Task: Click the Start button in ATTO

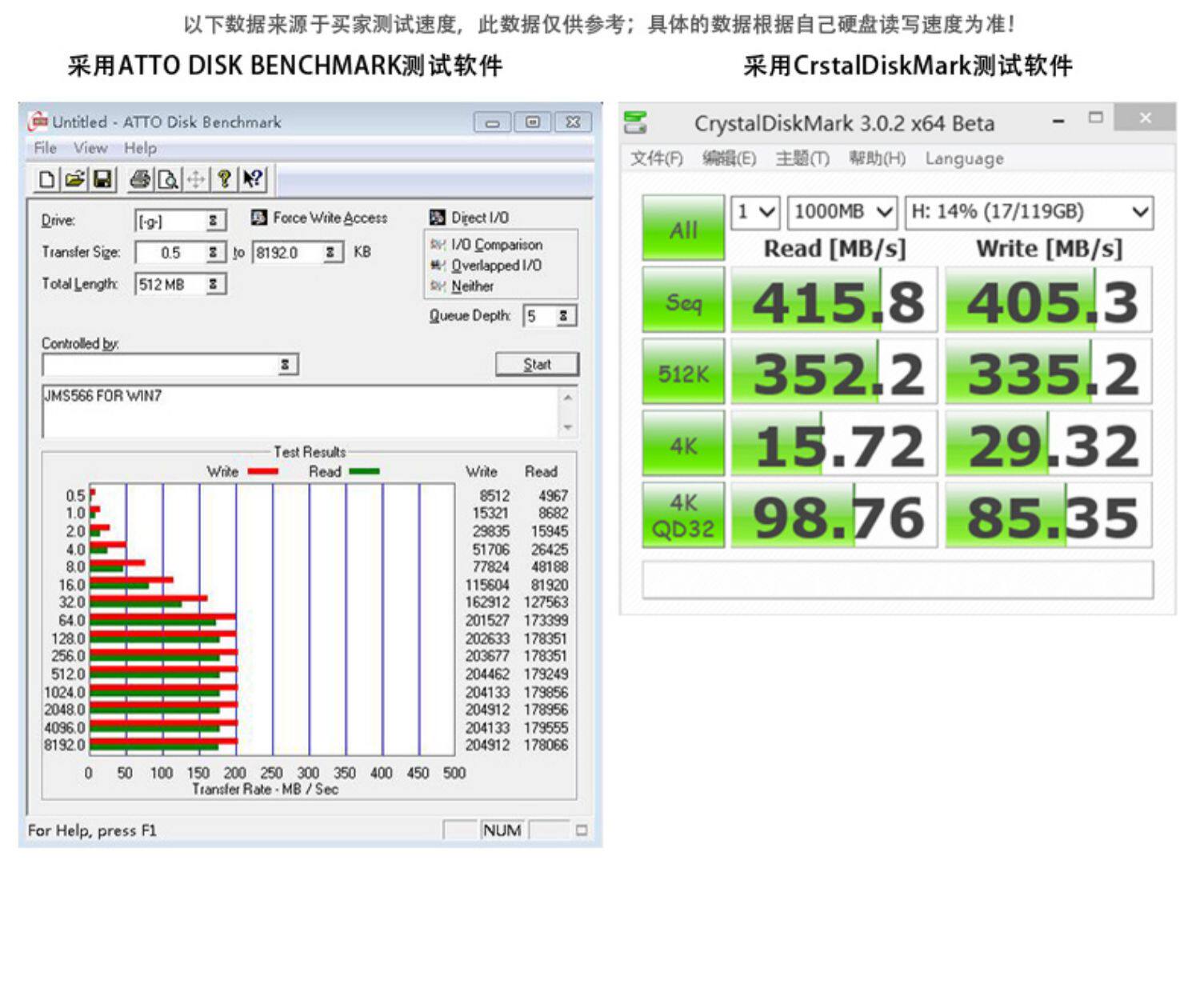Action: point(537,364)
